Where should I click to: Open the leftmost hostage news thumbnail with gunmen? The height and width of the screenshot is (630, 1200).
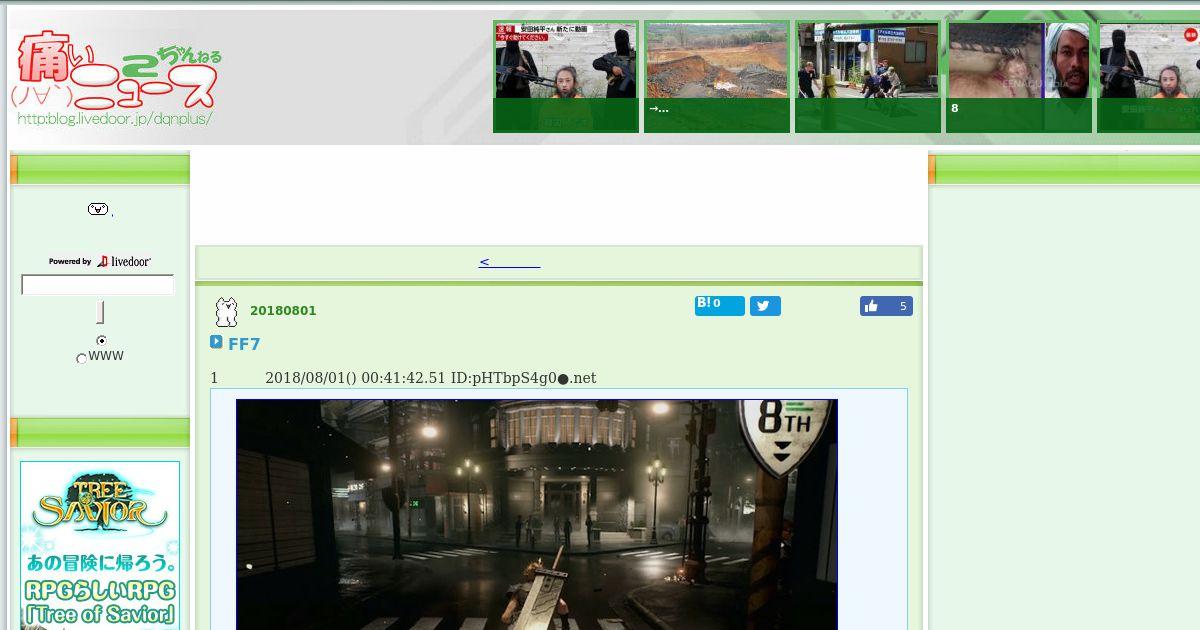tap(566, 76)
